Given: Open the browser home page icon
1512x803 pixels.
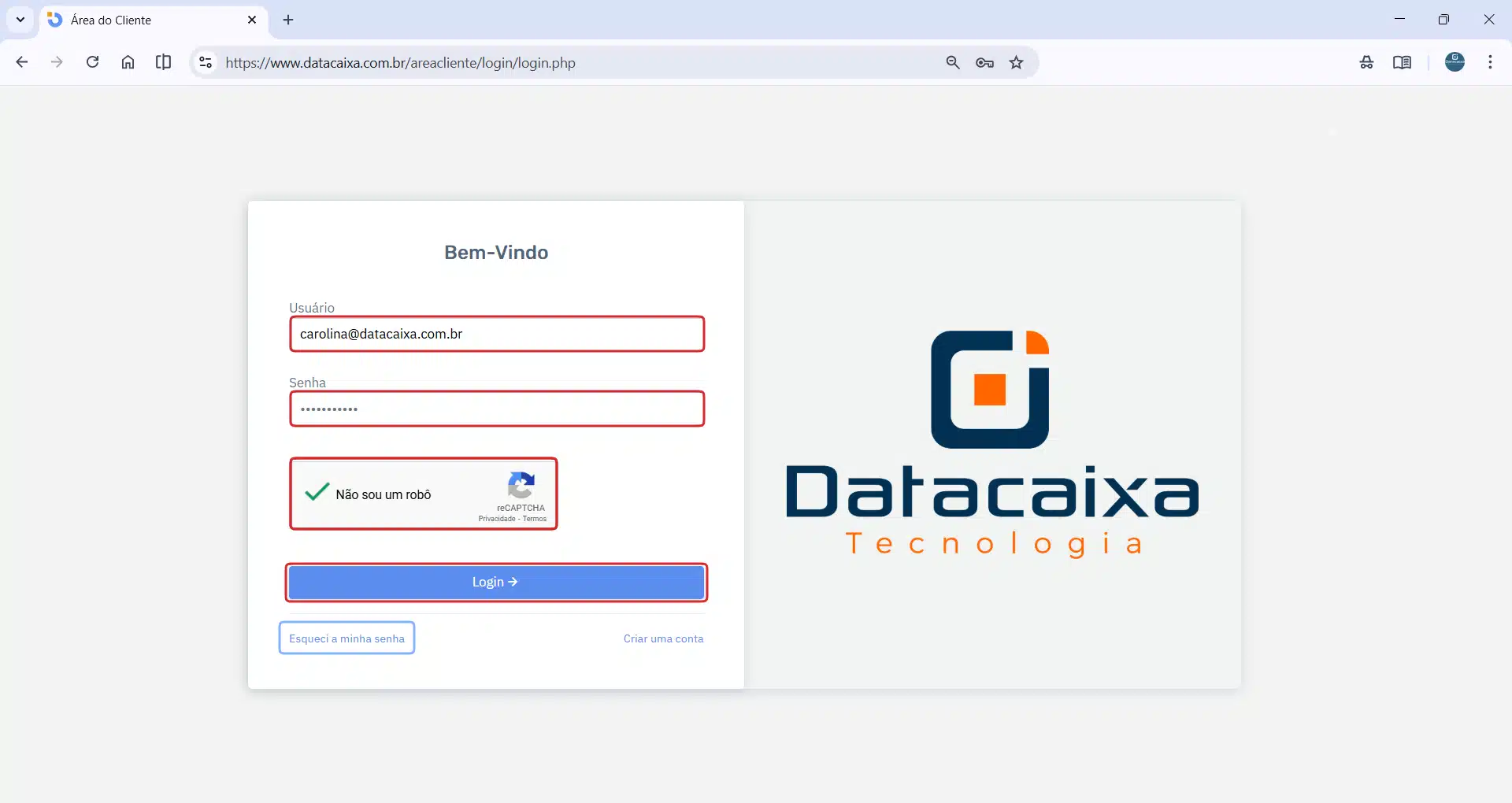Looking at the screenshot, I should [x=128, y=62].
